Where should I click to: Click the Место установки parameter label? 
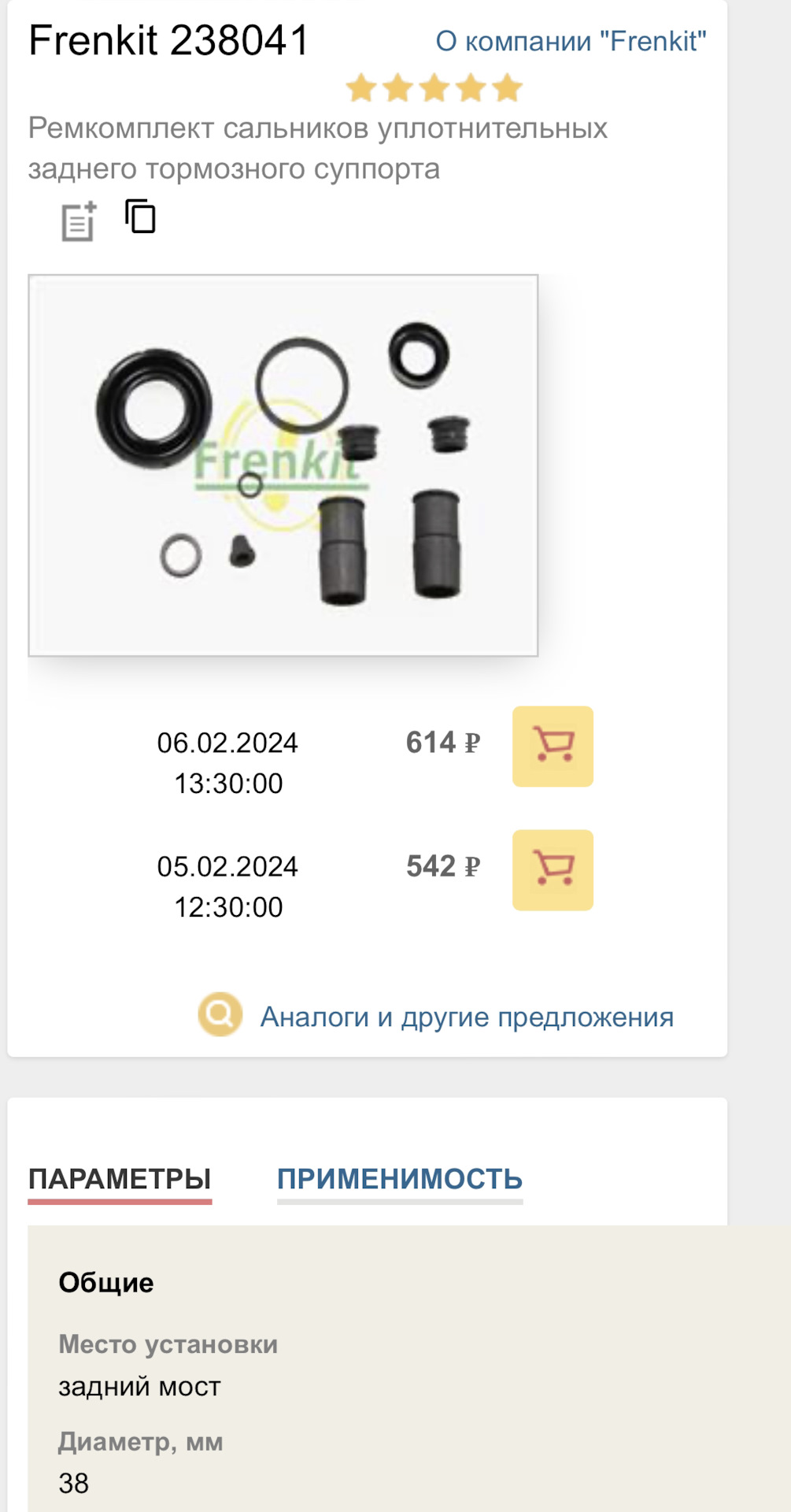(x=168, y=1344)
